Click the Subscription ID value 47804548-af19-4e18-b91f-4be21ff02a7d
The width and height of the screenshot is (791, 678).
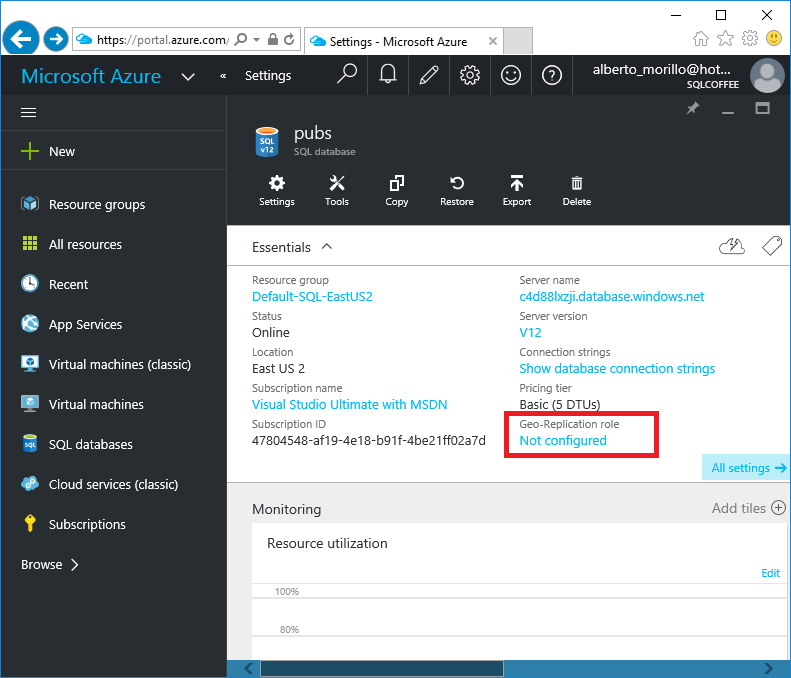[x=369, y=440]
